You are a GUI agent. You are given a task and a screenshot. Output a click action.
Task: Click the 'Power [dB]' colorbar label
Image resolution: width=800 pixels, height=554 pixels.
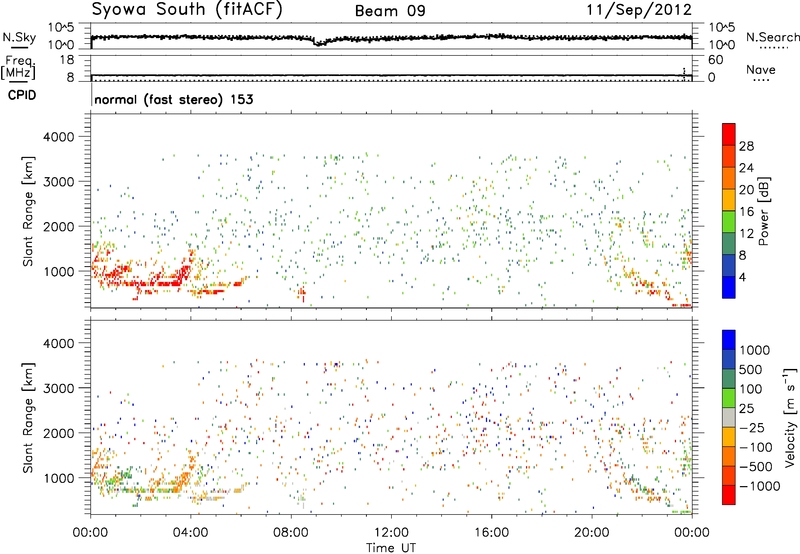[x=763, y=211]
